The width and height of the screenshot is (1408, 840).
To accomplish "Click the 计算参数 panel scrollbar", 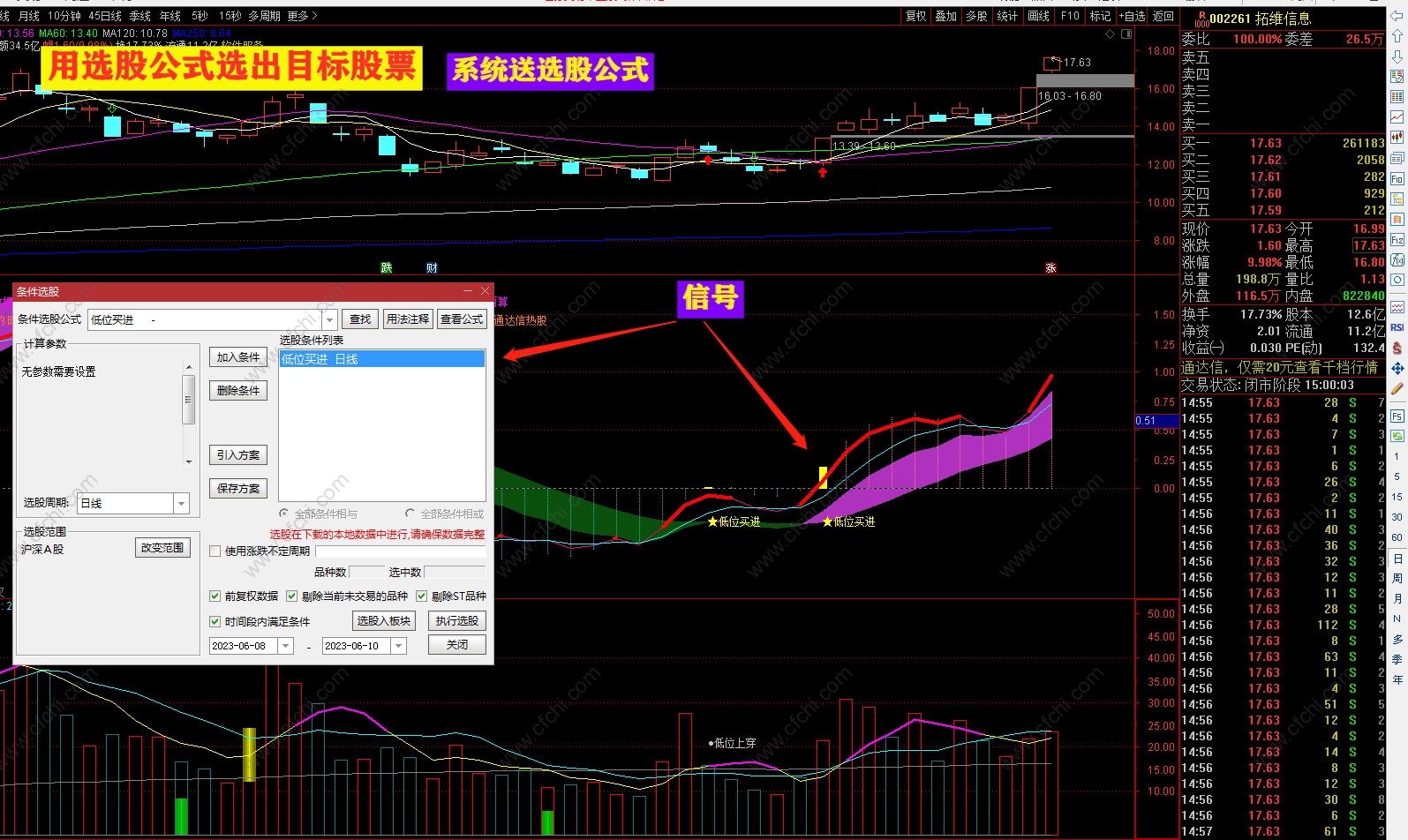I will tap(188, 413).
